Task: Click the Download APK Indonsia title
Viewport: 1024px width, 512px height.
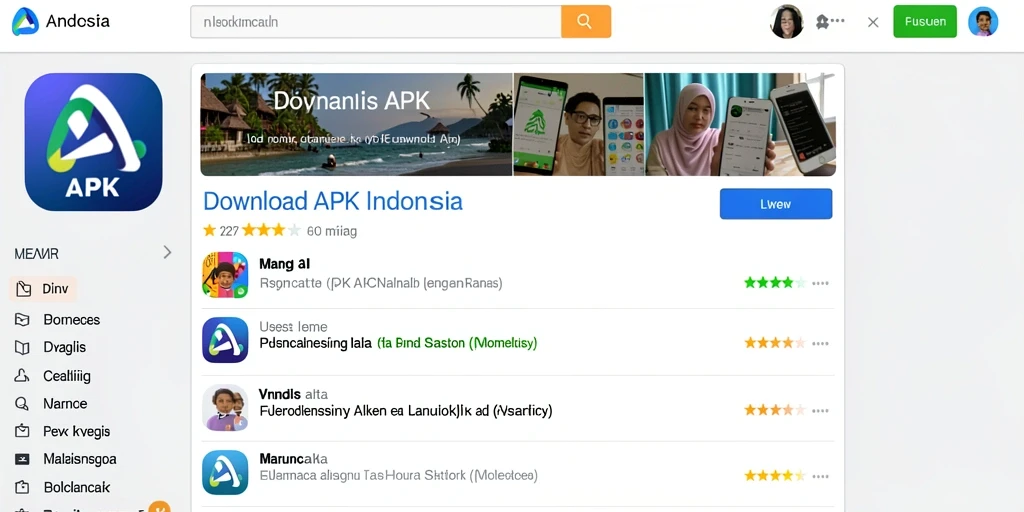Action: (333, 201)
